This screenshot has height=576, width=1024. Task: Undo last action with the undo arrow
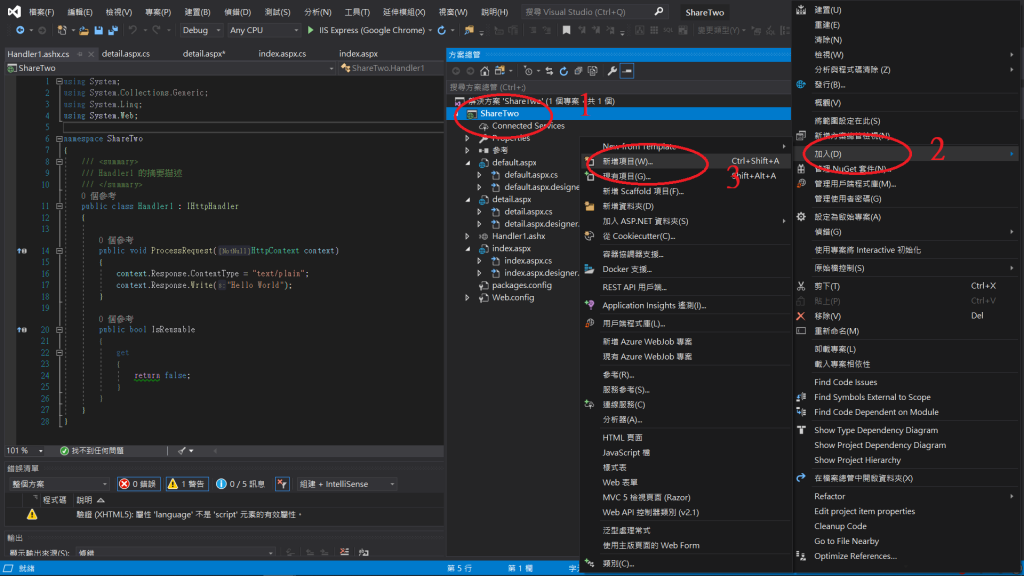[x=133, y=30]
